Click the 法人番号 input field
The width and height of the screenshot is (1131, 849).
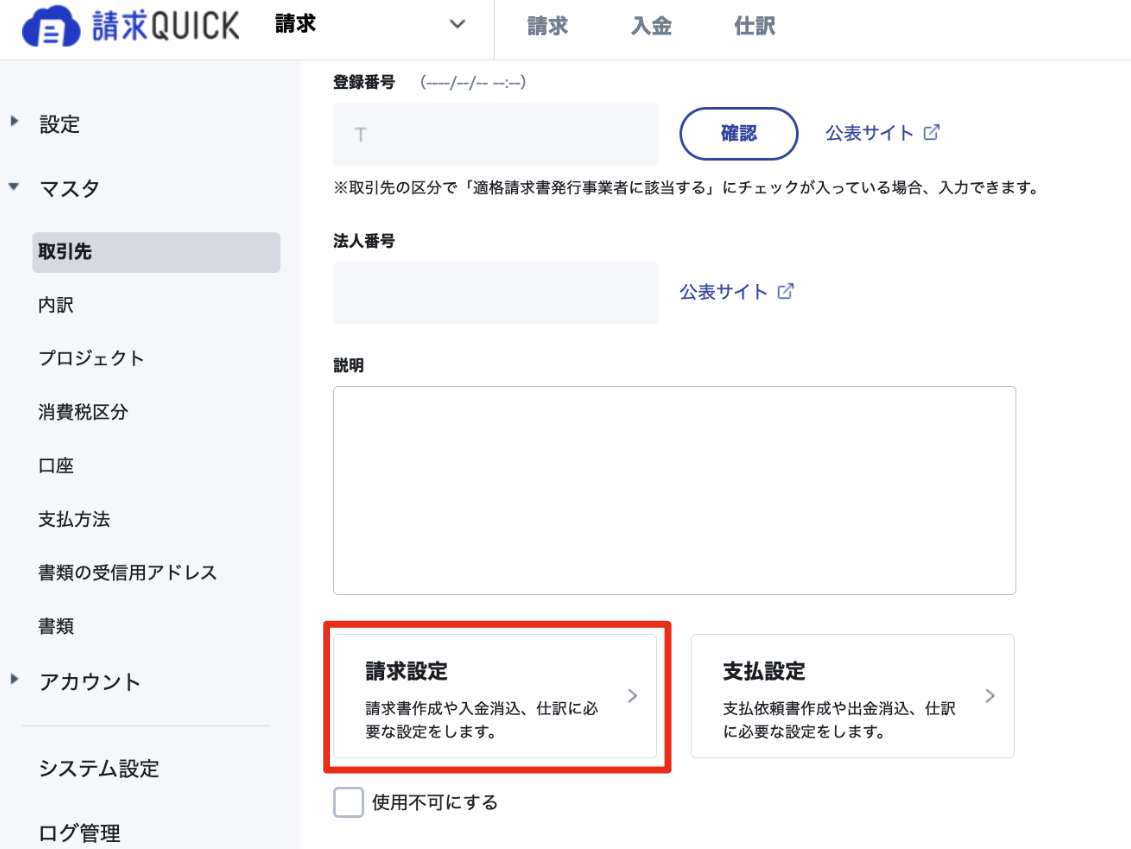tap(496, 292)
